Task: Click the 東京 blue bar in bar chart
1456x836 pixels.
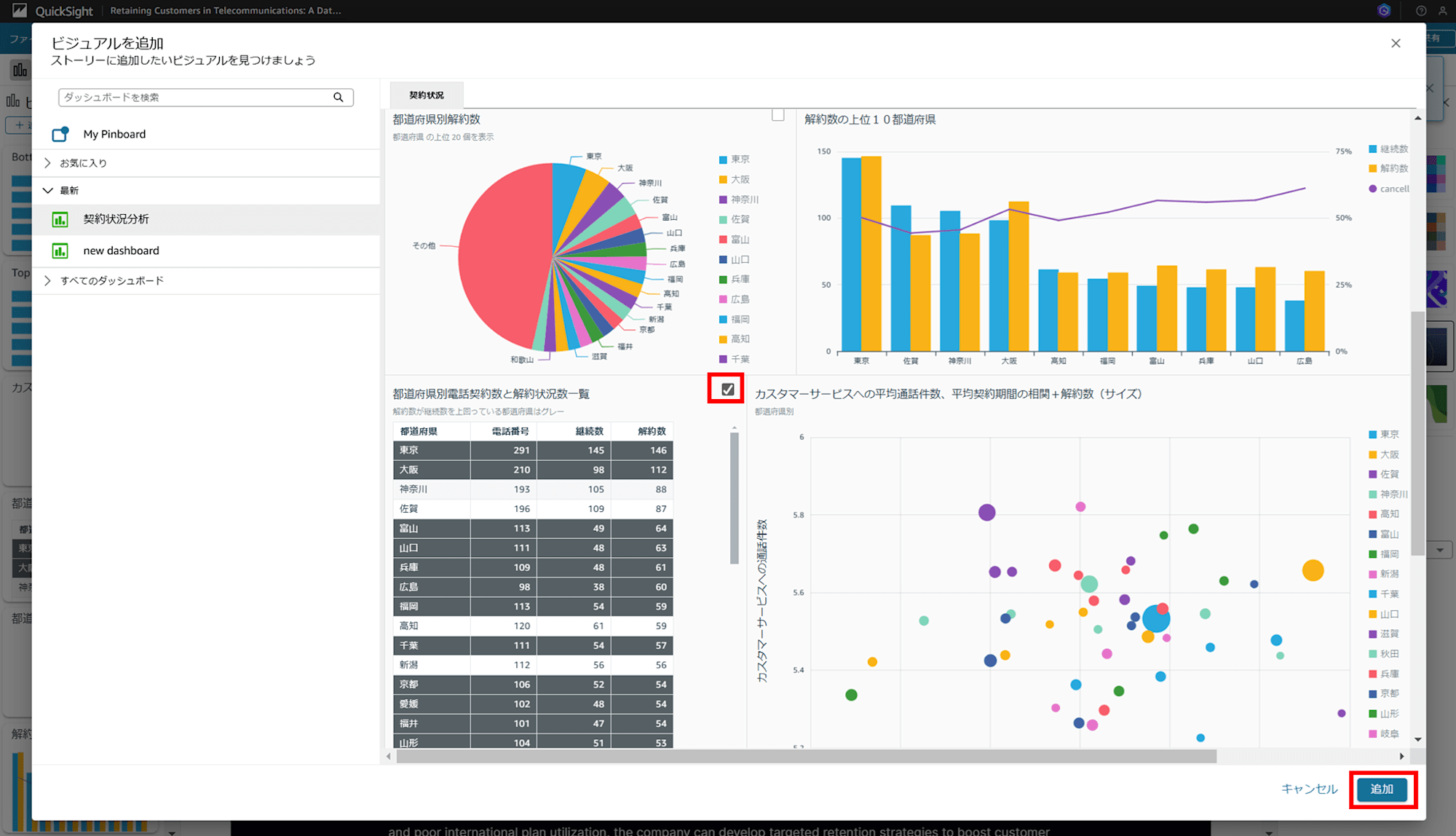Action: point(851,254)
